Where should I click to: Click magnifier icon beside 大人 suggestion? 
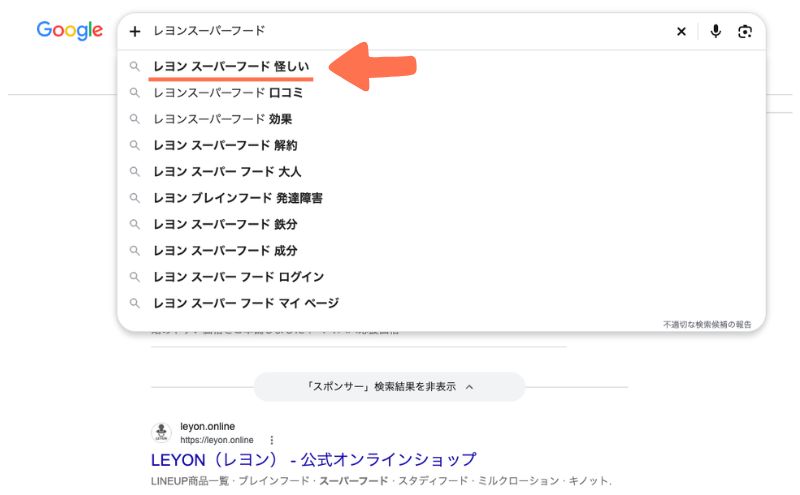click(x=134, y=171)
